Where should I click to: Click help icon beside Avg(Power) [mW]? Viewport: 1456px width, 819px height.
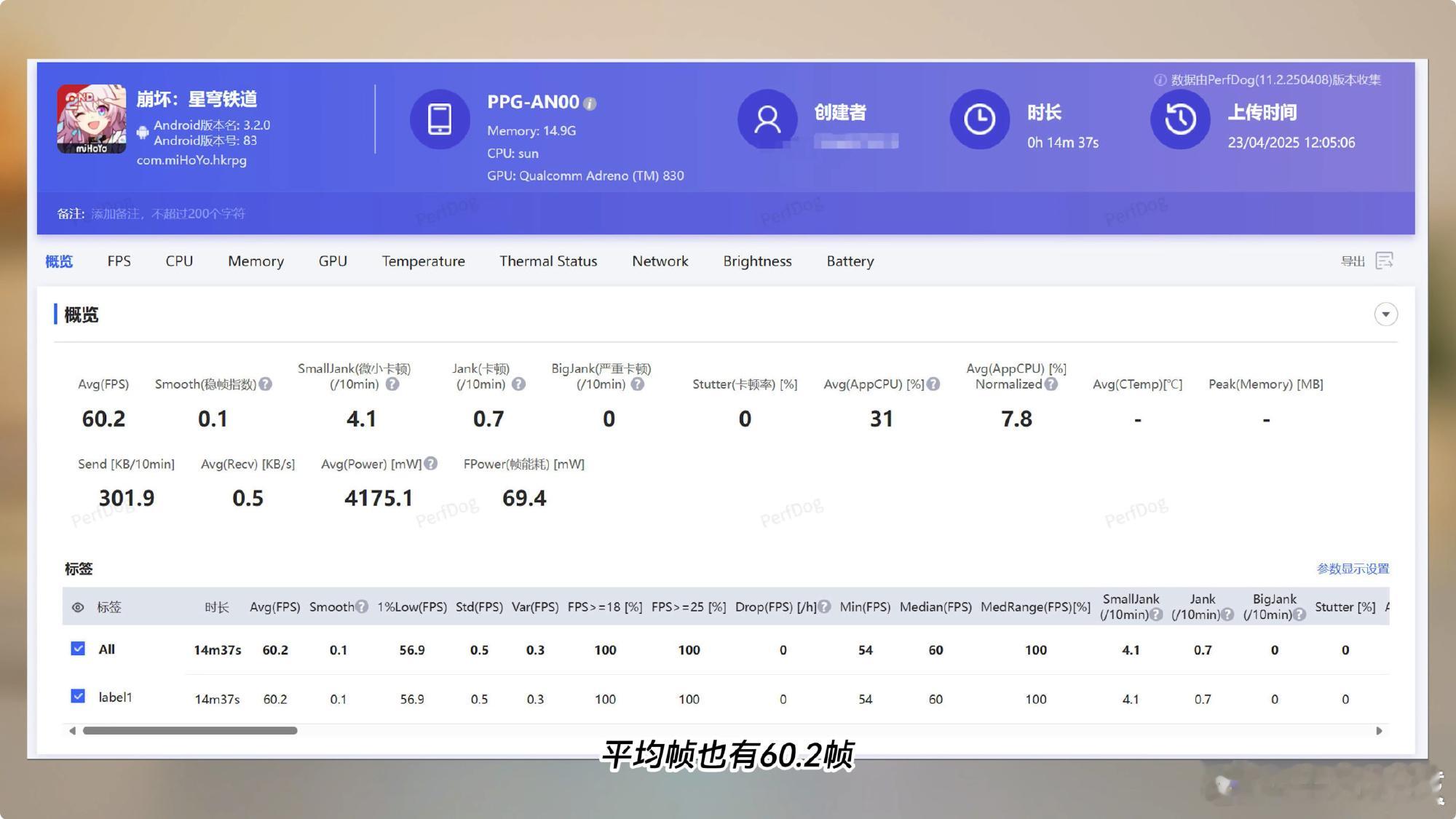pos(431,464)
